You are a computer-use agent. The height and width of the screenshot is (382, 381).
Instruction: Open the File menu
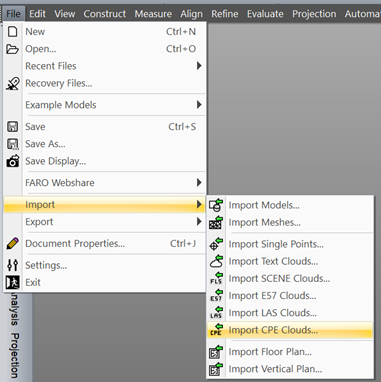[13, 14]
